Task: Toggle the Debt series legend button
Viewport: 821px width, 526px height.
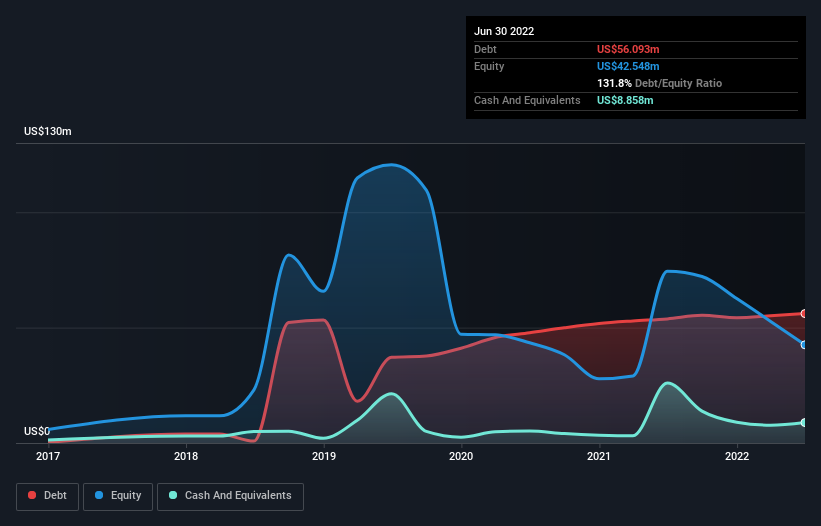Action: coord(47,496)
